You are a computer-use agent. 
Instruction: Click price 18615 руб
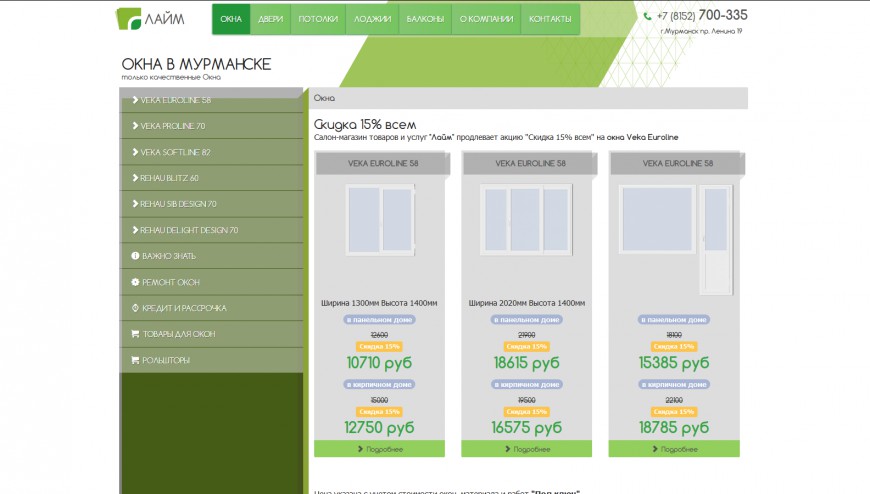pos(527,362)
